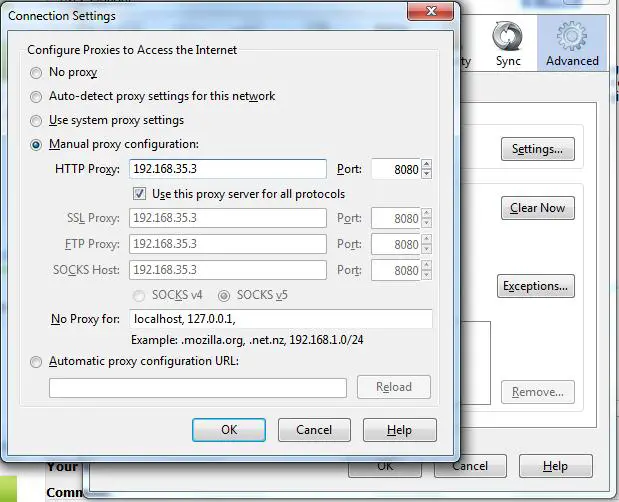Open Help in the Connection Settings dialog
This screenshot has width=619, height=502.
click(400, 430)
